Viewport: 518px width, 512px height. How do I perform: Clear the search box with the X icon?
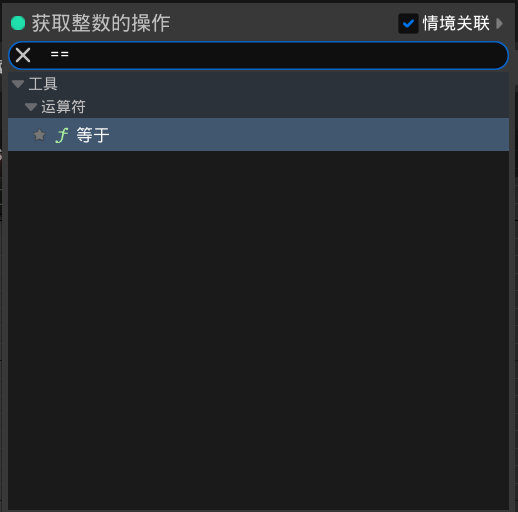23,55
